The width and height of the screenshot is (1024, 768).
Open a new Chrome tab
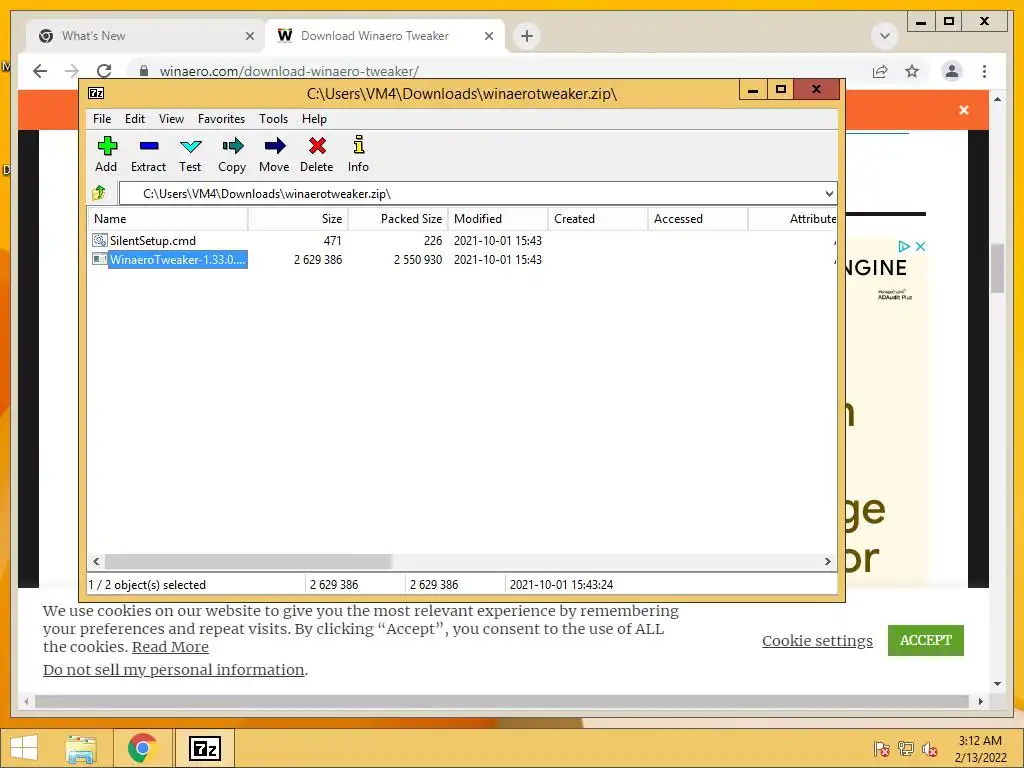(x=527, y=36)
